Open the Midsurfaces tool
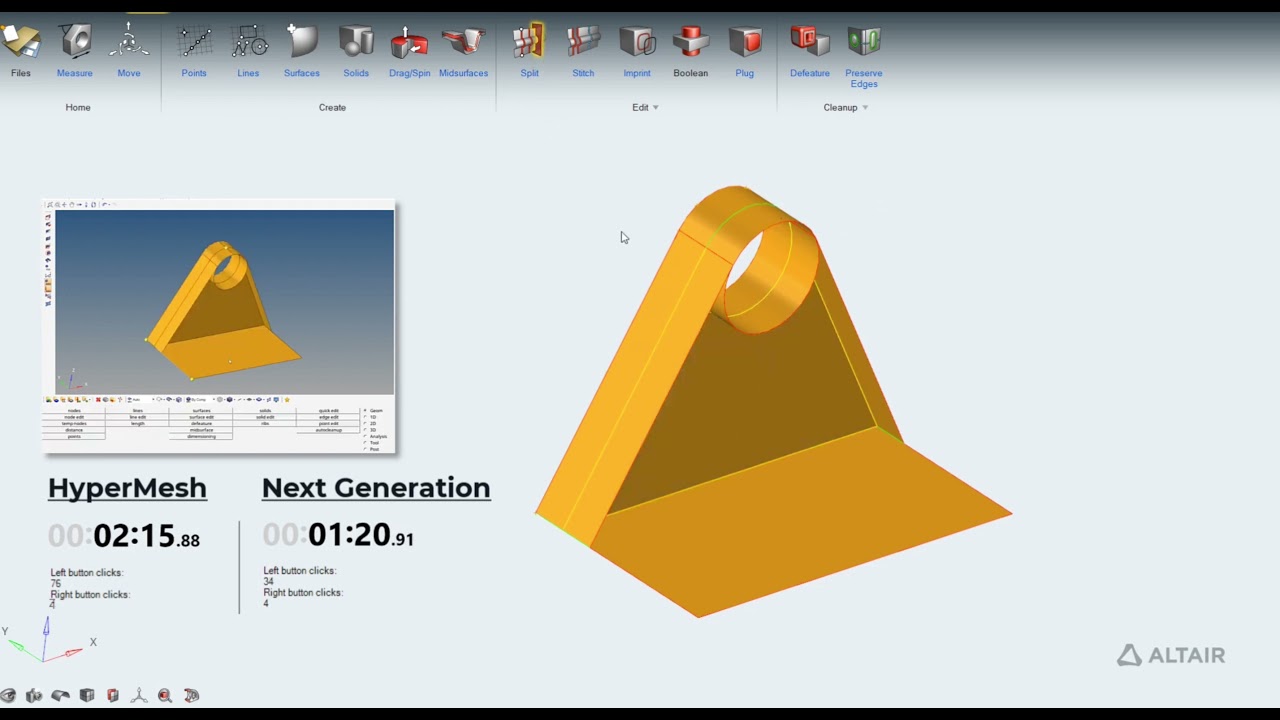This screenshot has height=720, width=1280. click(463, 50)
